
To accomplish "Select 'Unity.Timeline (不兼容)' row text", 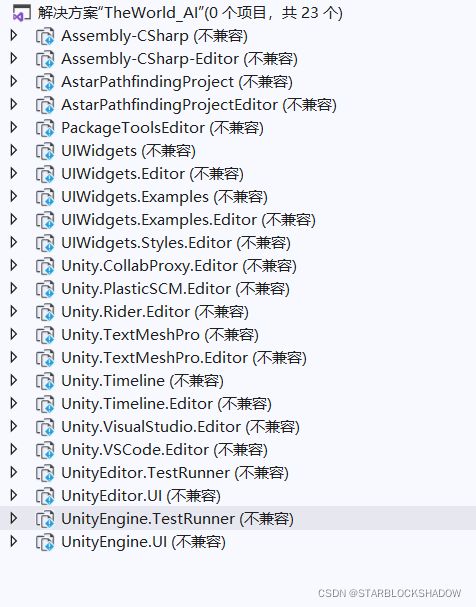I will pos(142,381).
